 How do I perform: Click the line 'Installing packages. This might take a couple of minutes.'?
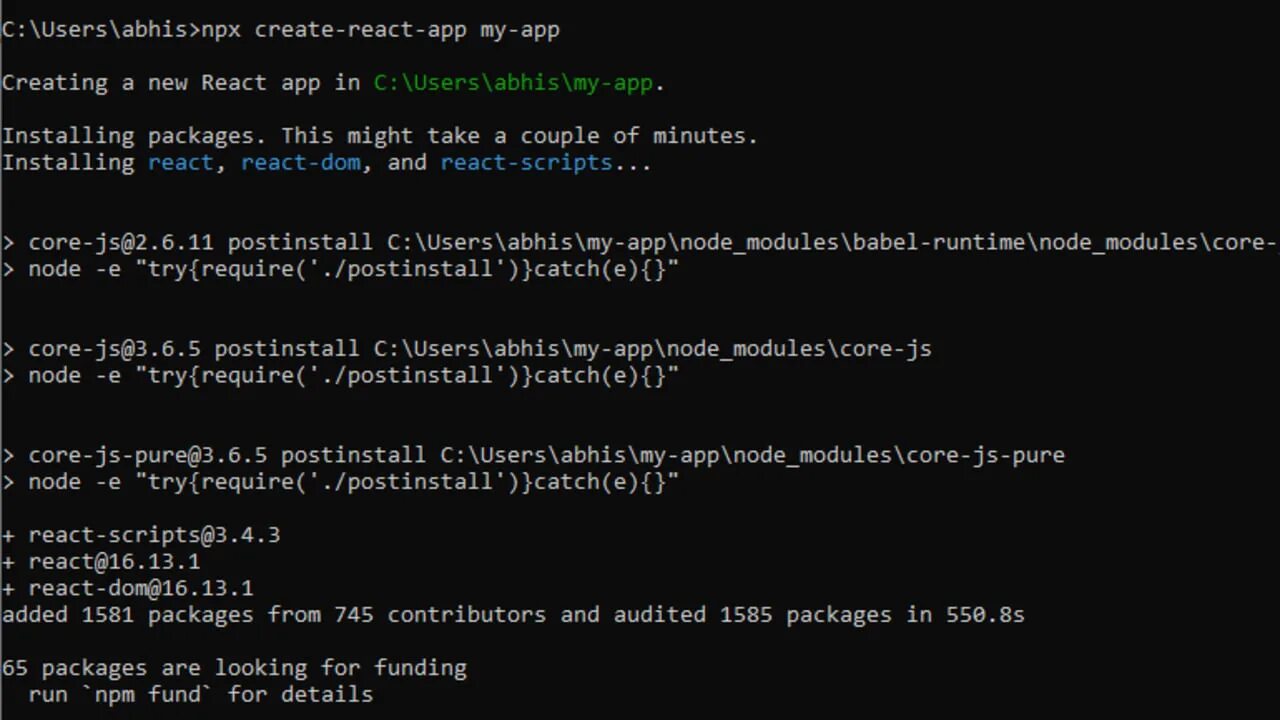click(x=380, y=136)
